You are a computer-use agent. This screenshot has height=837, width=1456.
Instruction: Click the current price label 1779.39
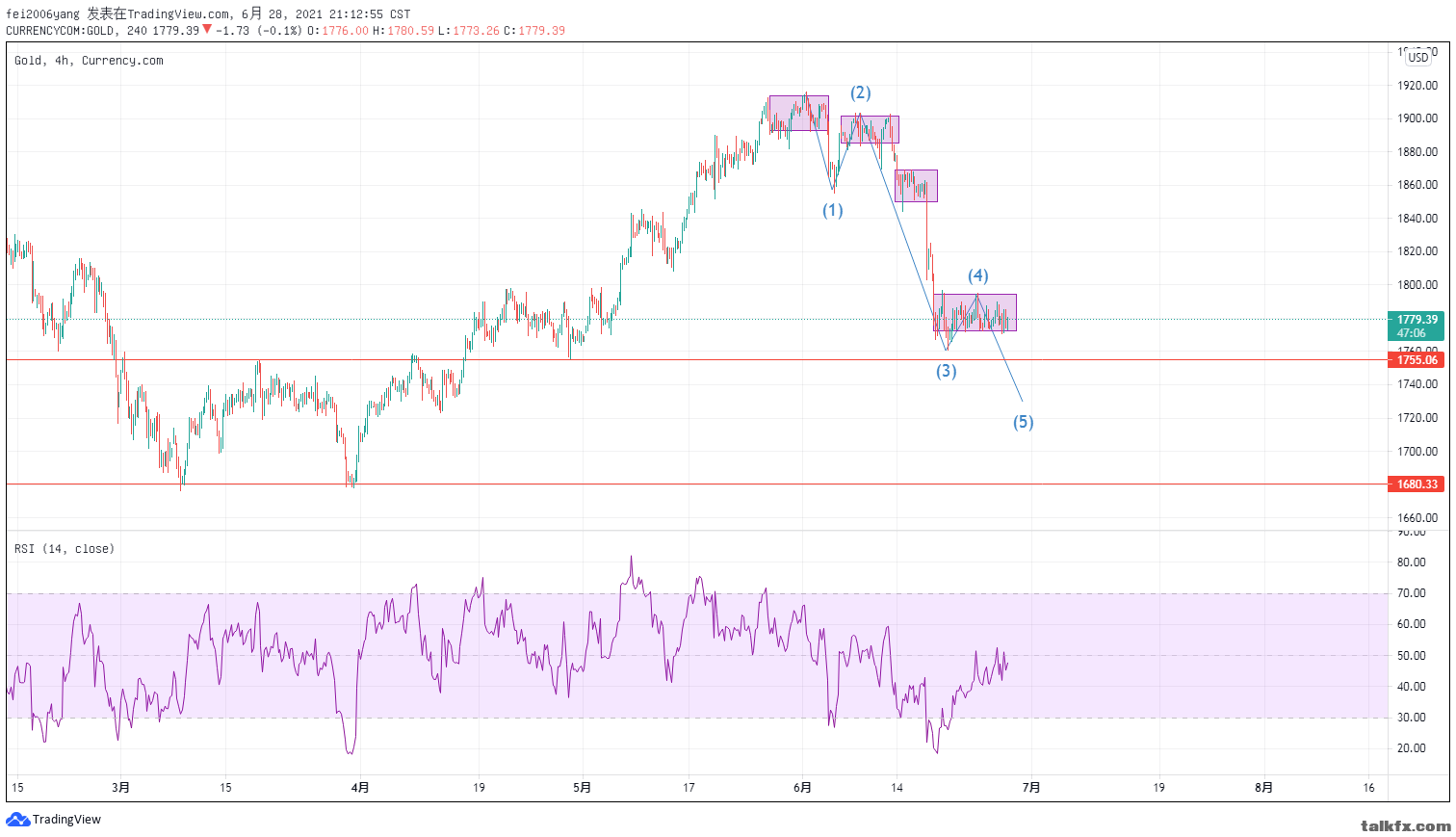click(x=1417, y=320)
